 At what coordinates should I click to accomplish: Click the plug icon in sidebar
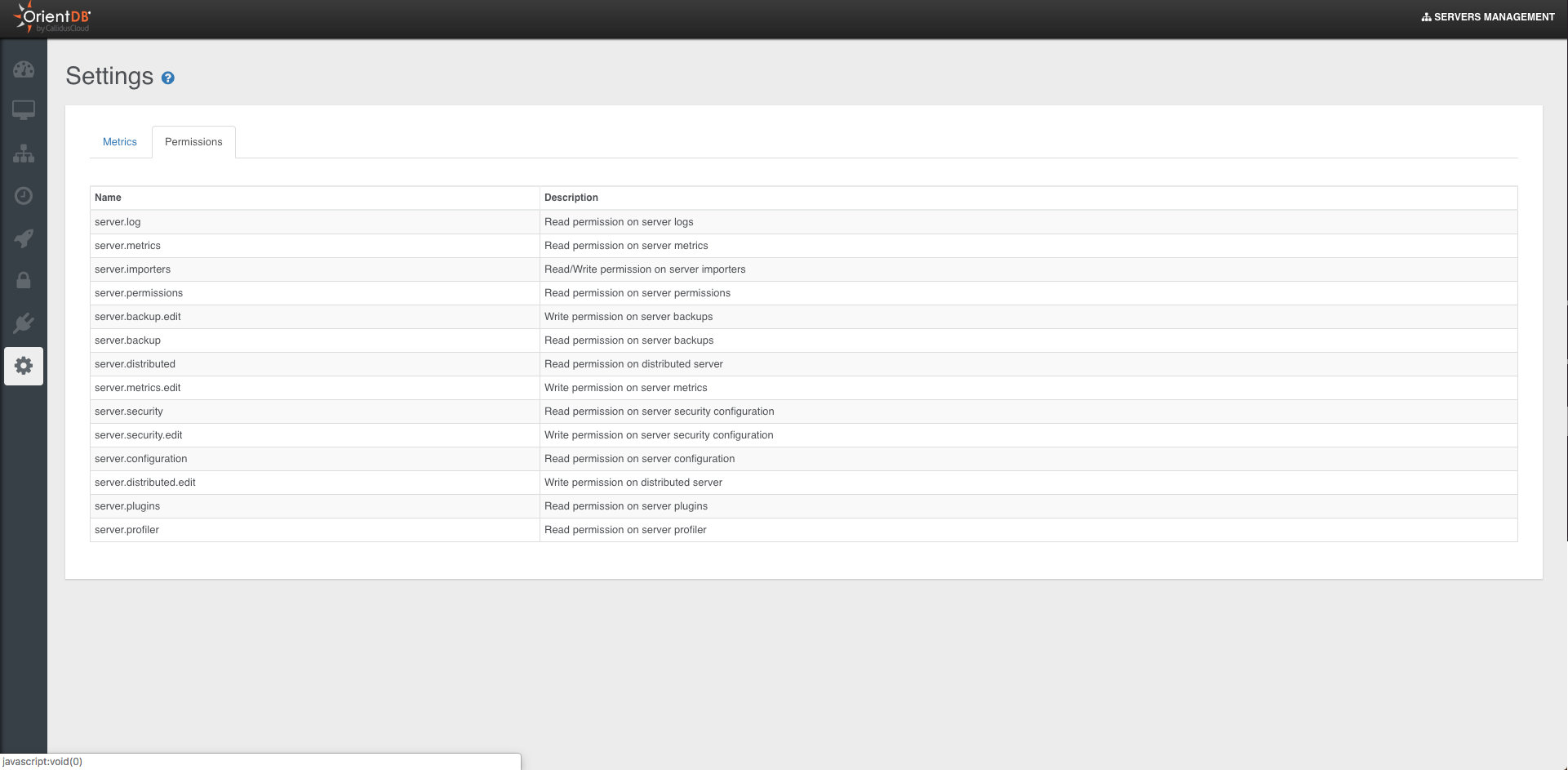click(24, 323)
